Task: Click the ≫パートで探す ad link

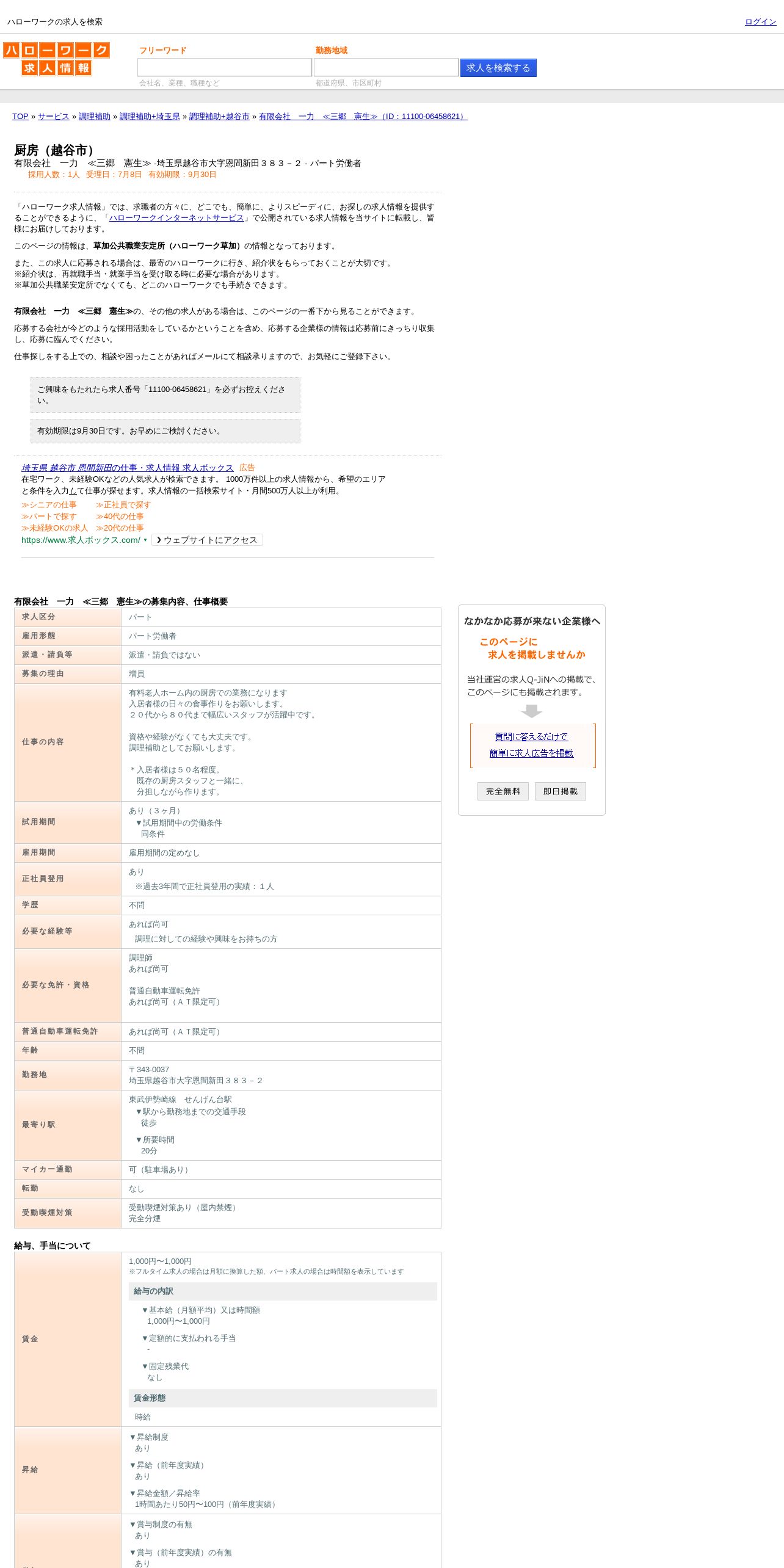Action: [x=49, y=517]
